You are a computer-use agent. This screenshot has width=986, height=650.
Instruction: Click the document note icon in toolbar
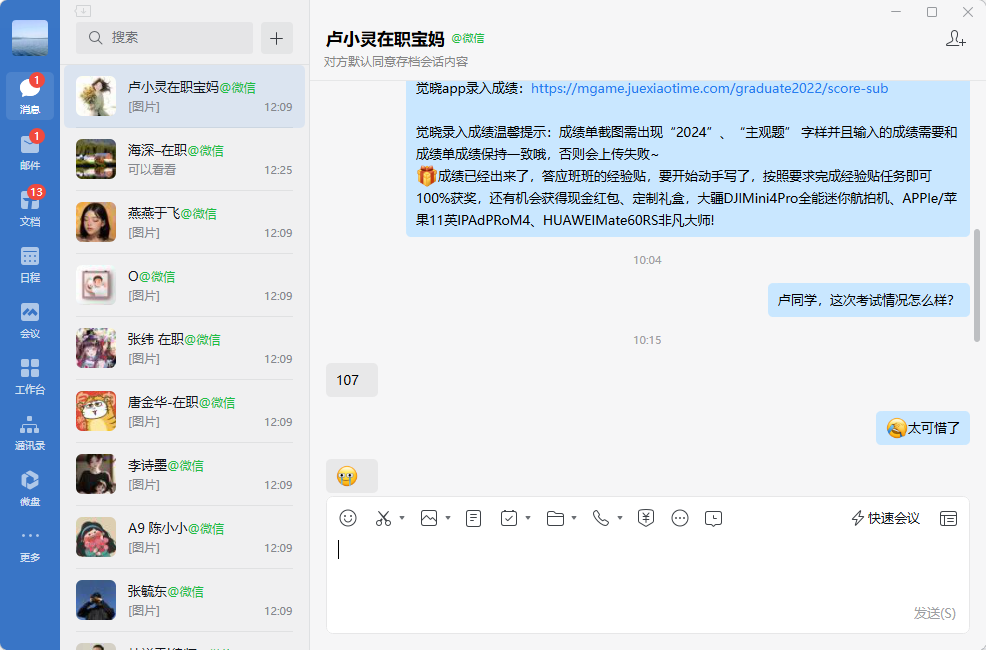click(474, 518)
